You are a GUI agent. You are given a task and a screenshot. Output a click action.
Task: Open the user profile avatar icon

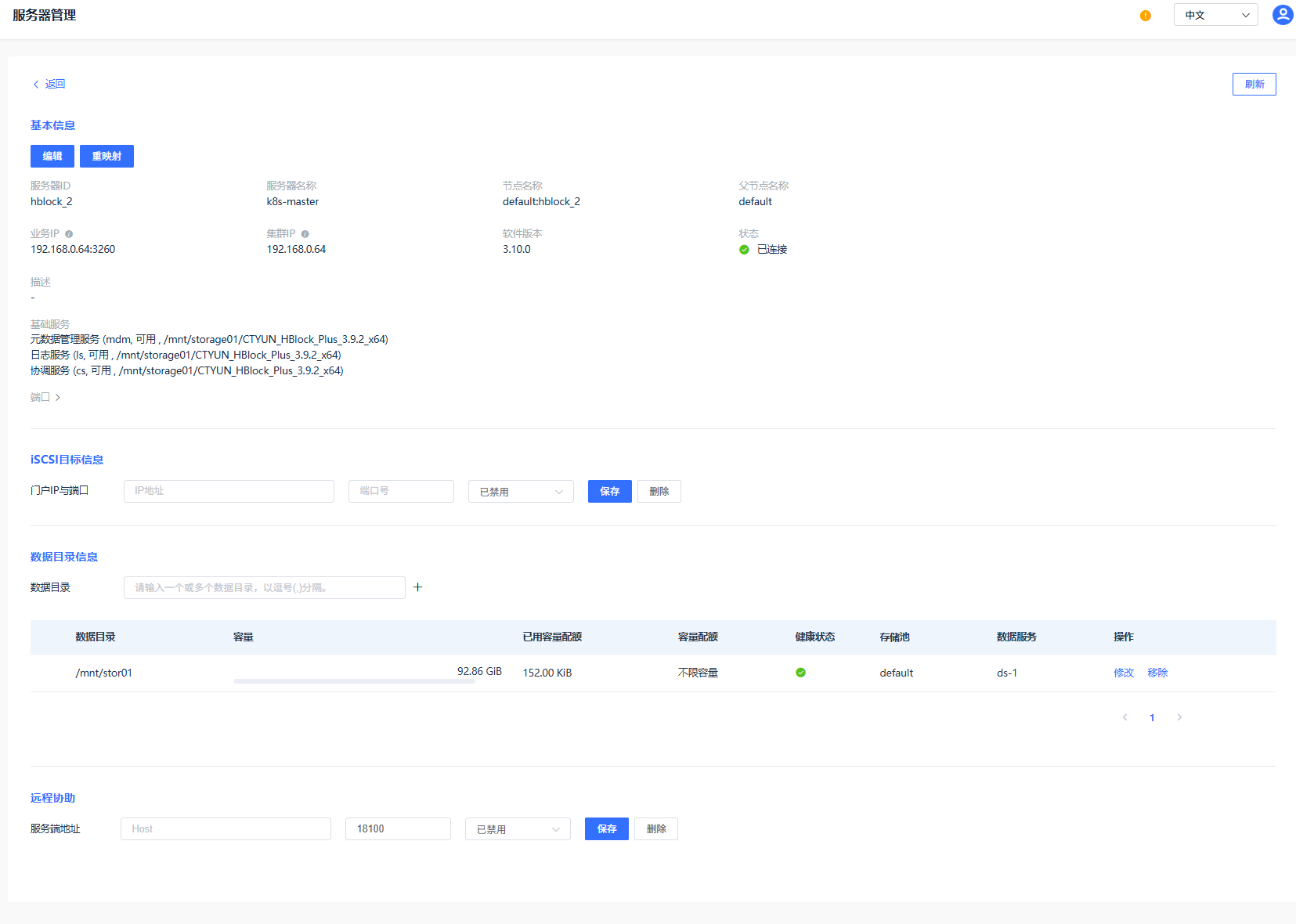point(1282,15)
